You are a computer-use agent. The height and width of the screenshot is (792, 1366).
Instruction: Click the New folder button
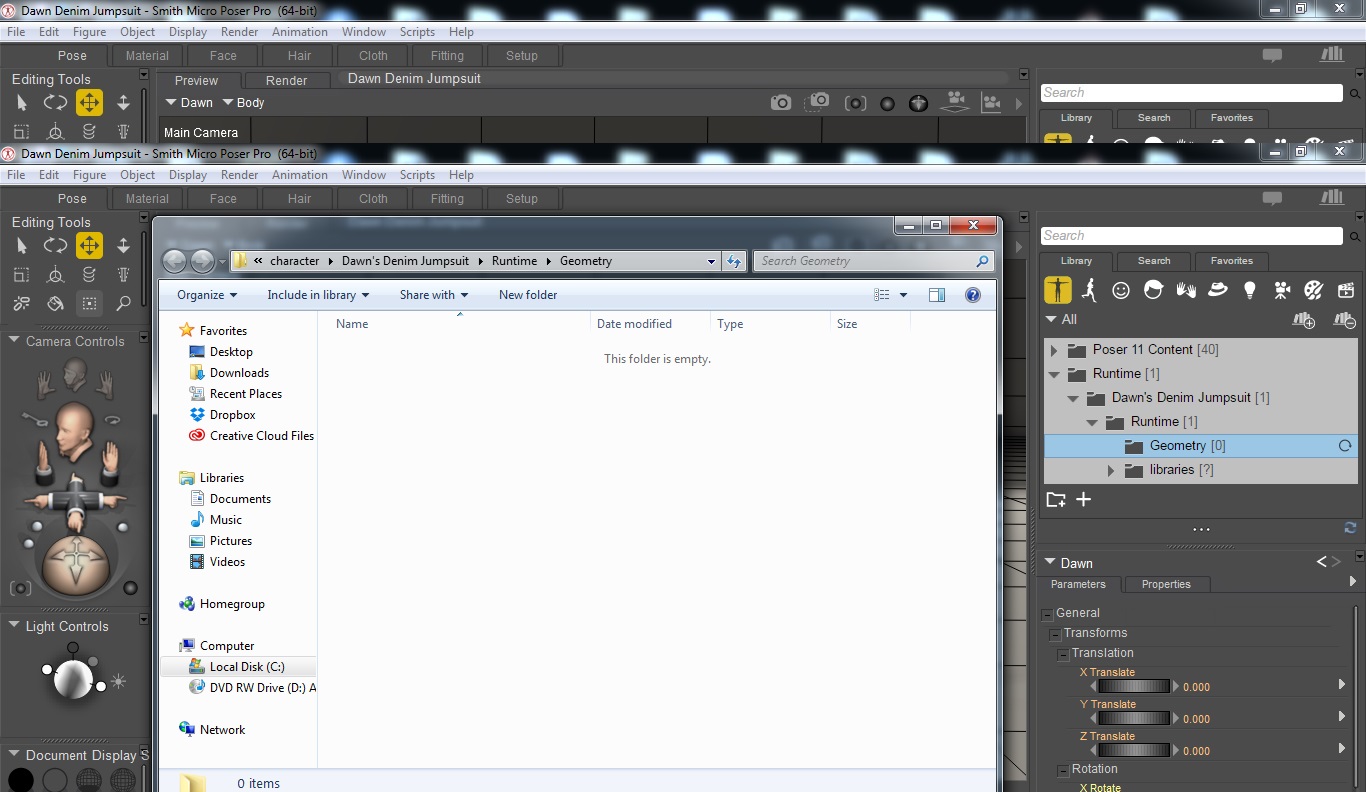(528, 295)
